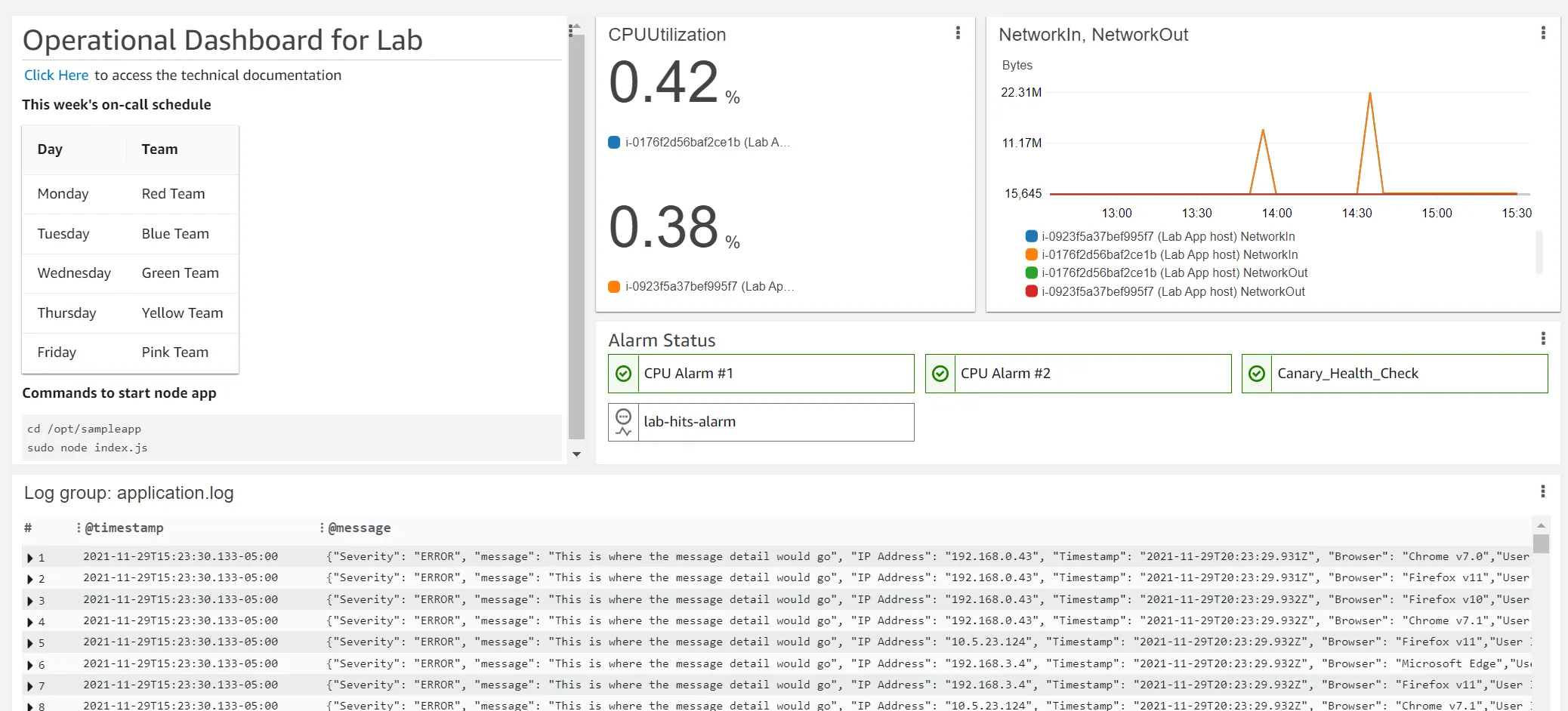The image size is (1568, 711).
Task: Click the 0.42 % CPU value
Action: coord(674,82)
